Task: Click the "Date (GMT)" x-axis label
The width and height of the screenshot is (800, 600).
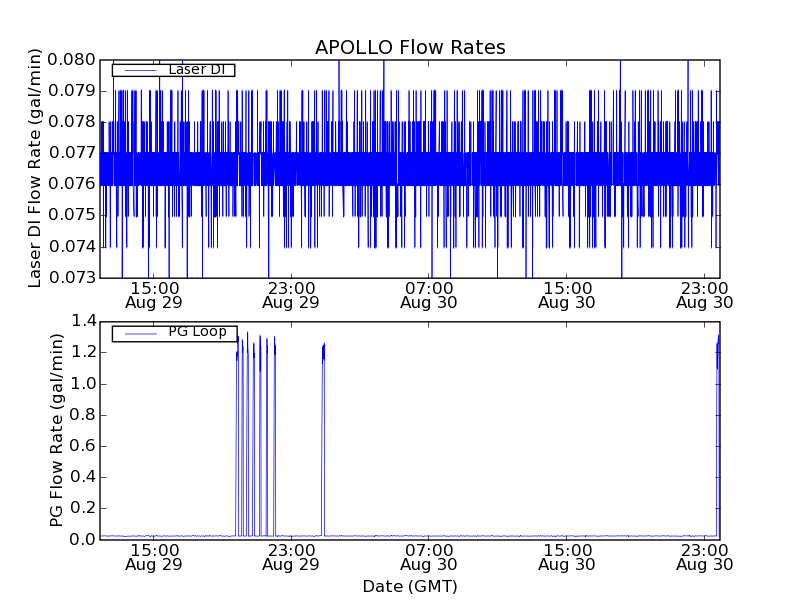Action: 410,586
